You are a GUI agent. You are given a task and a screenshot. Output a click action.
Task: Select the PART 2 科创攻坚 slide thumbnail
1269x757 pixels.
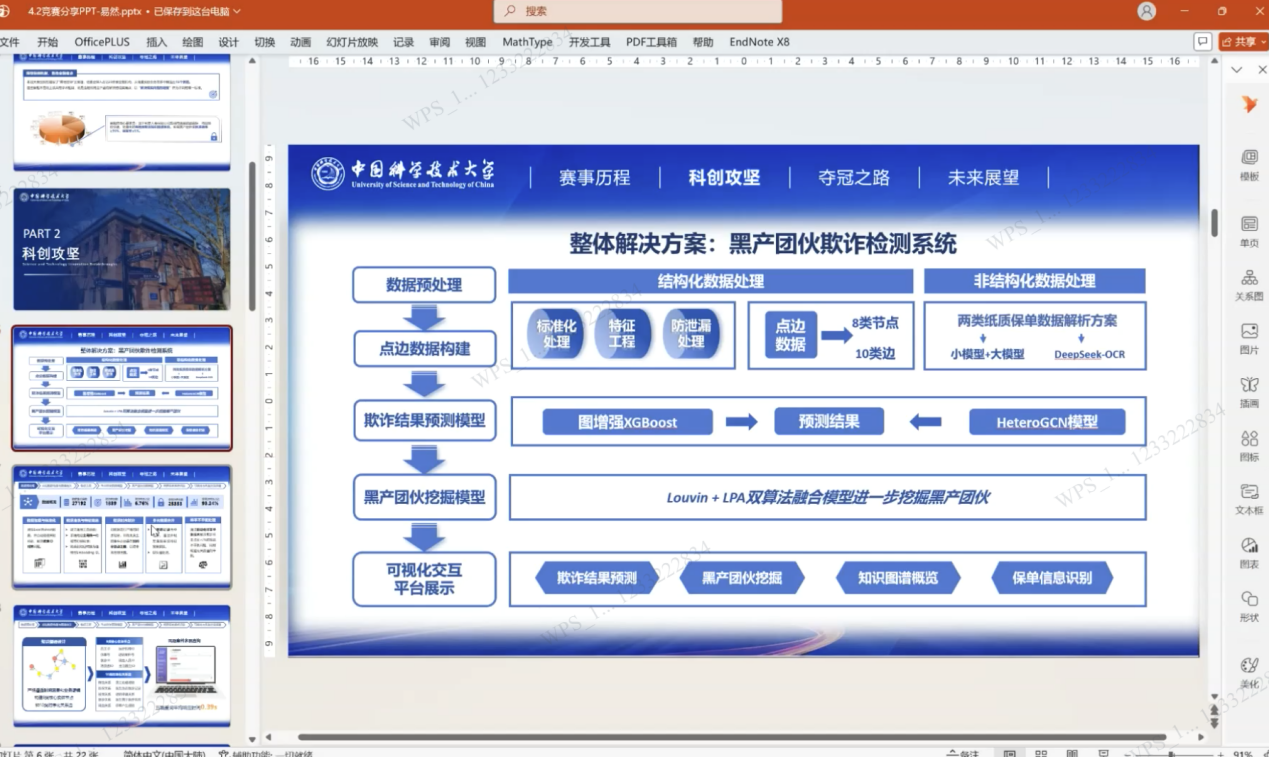pos(121,249)
